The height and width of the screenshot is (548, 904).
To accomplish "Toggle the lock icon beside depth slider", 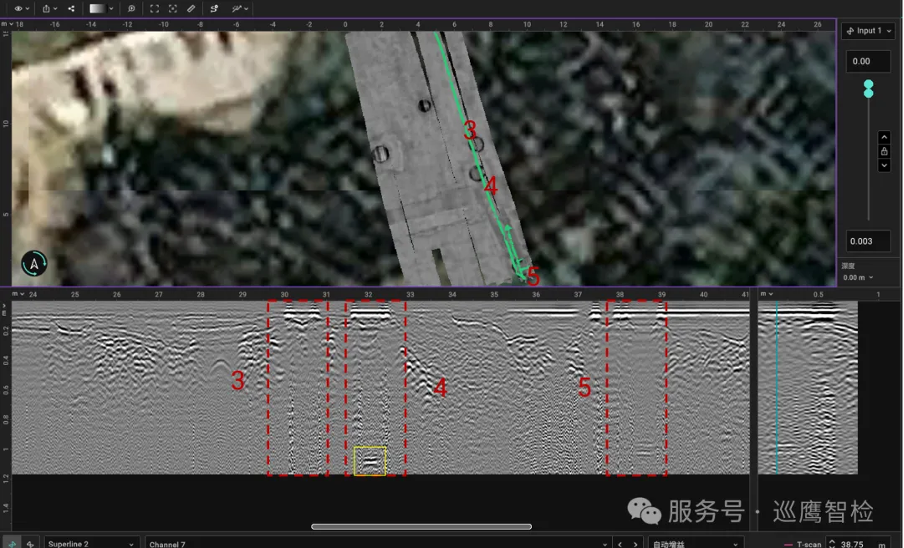I will pyautogui.click(x=884, y=151).
